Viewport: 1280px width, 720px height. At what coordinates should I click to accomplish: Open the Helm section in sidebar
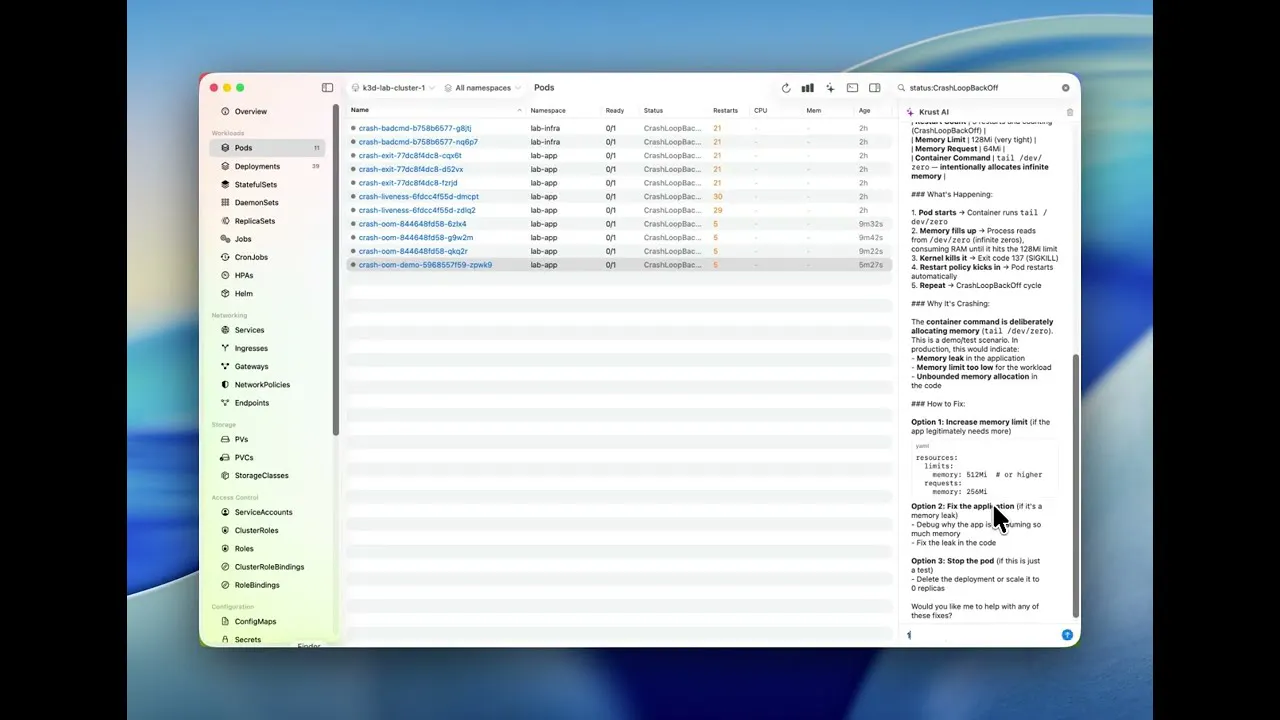click(x=244, y=293)
